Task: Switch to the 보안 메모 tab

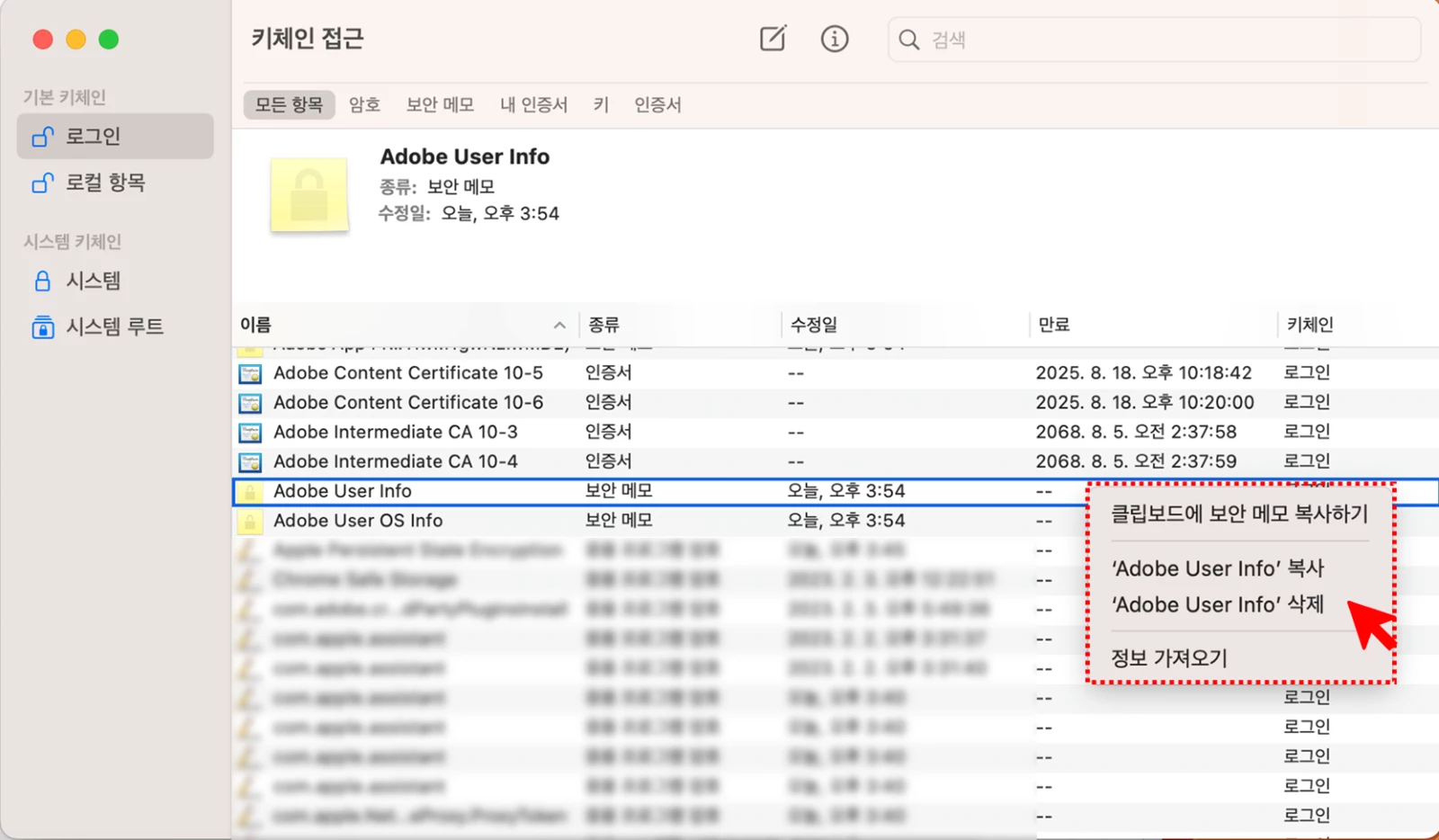Action: click(x=440, y=105)
